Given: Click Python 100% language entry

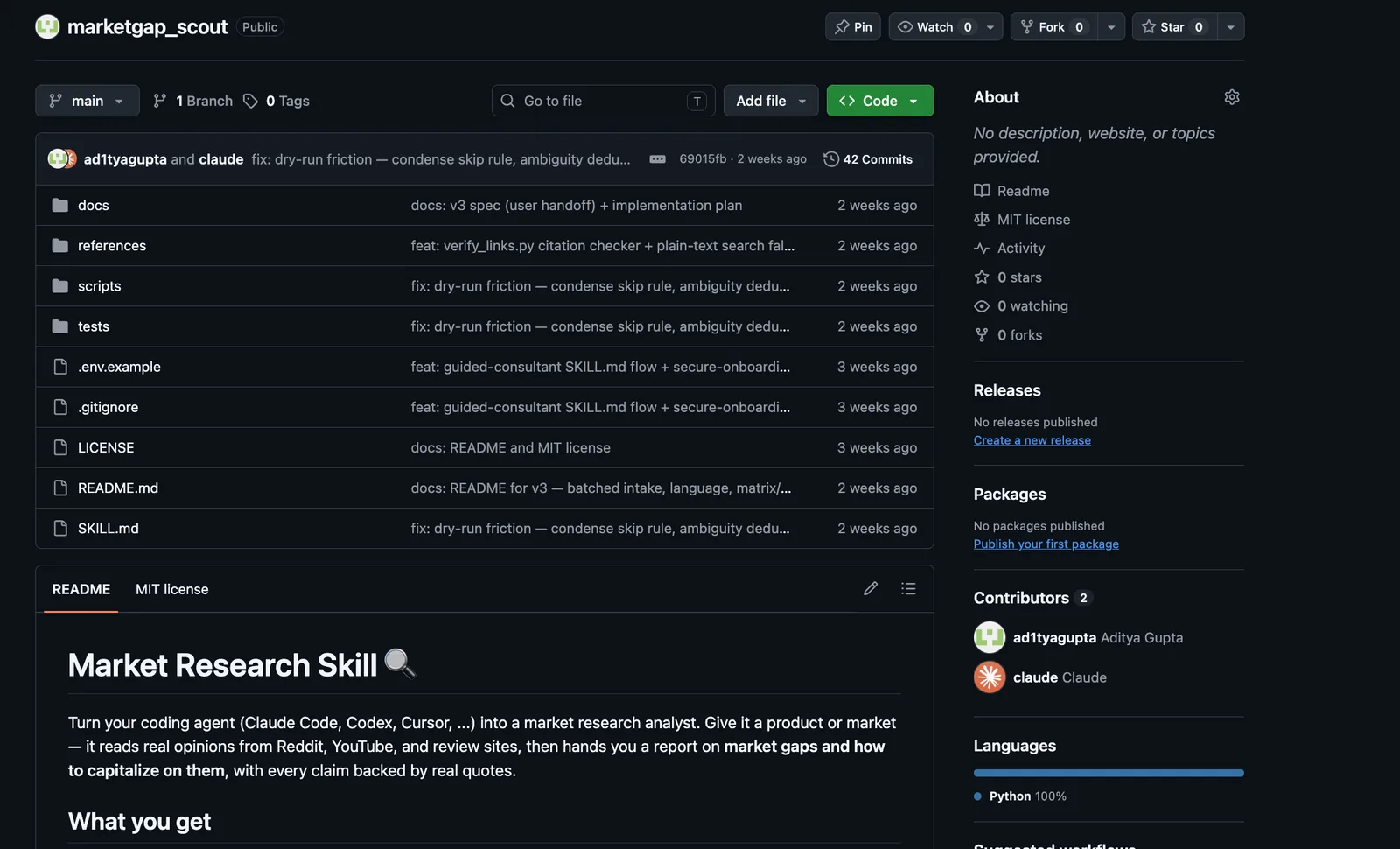Looking at the screenshot, I should tap(1020, 796).
